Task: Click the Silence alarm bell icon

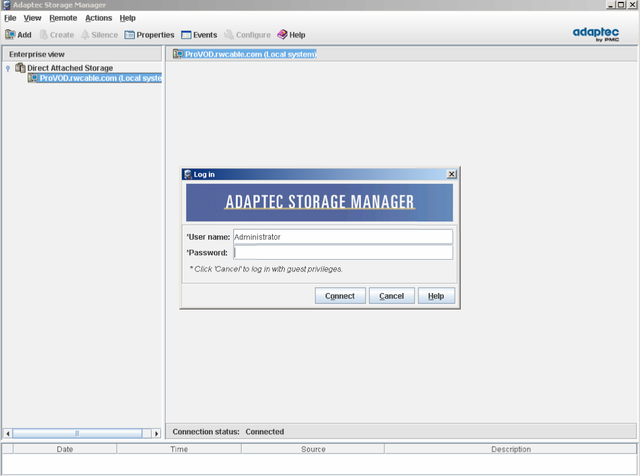Action: 85,35
